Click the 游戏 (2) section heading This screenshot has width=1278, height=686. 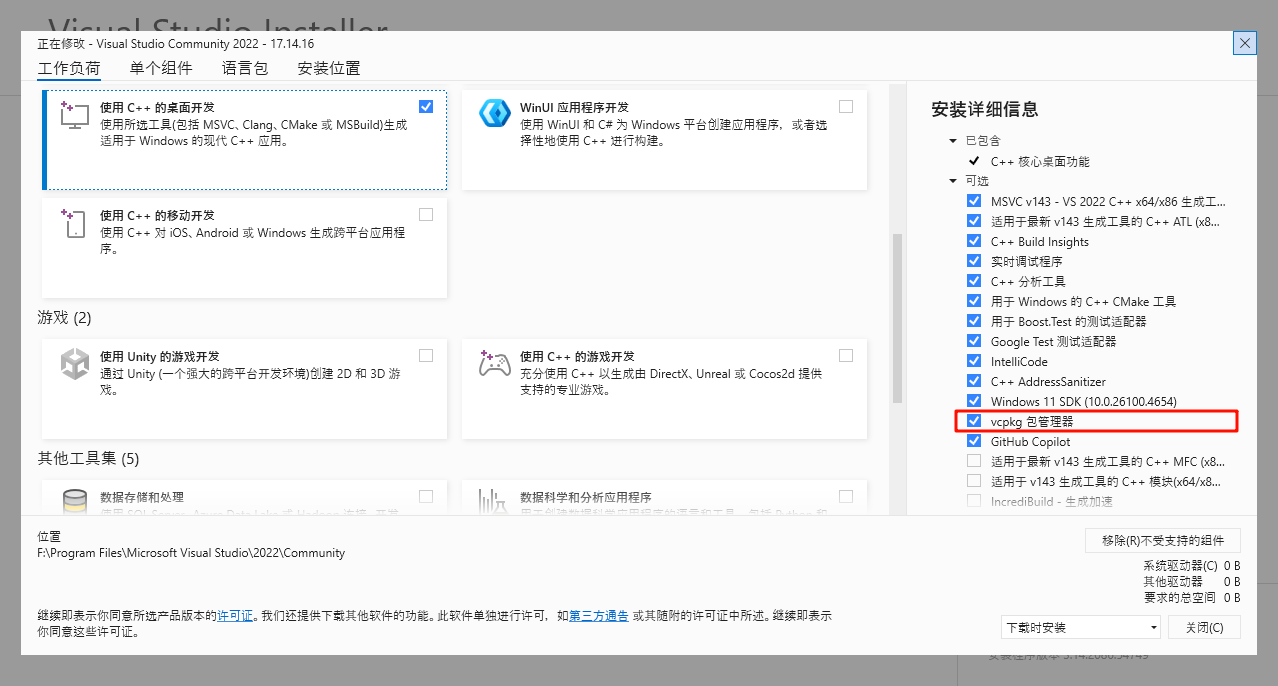[x=64, y=317]
